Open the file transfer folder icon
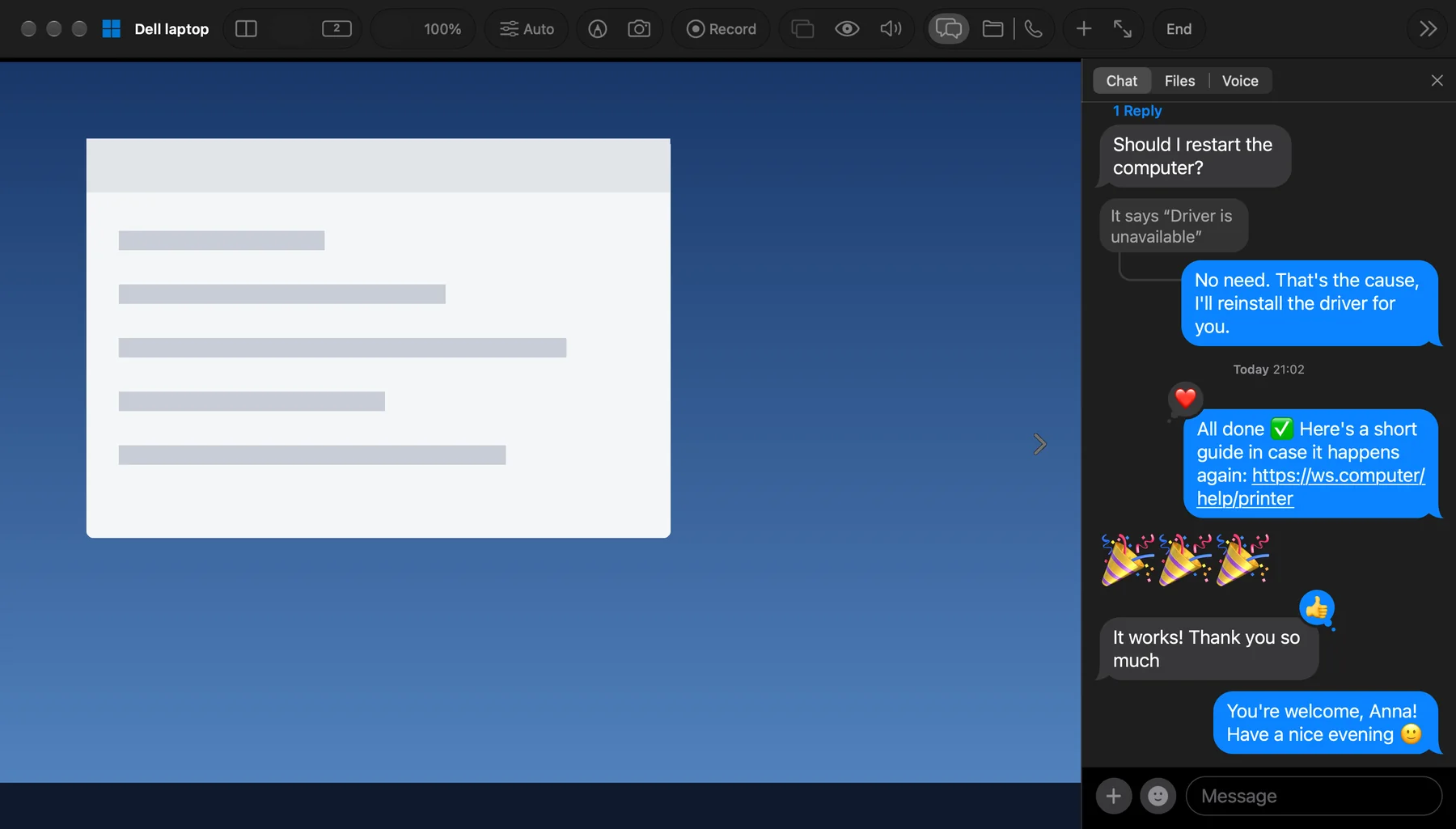Viewport: 1456px width, 829px height. point(993,29)
